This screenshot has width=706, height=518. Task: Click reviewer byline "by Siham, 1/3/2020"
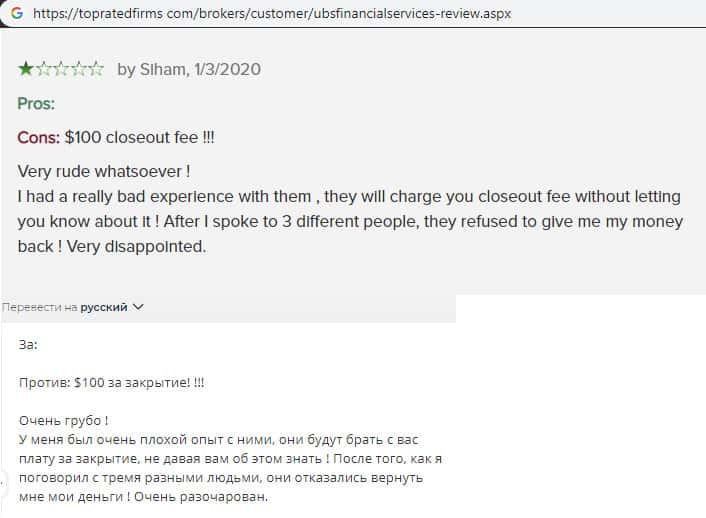[189, 69]
